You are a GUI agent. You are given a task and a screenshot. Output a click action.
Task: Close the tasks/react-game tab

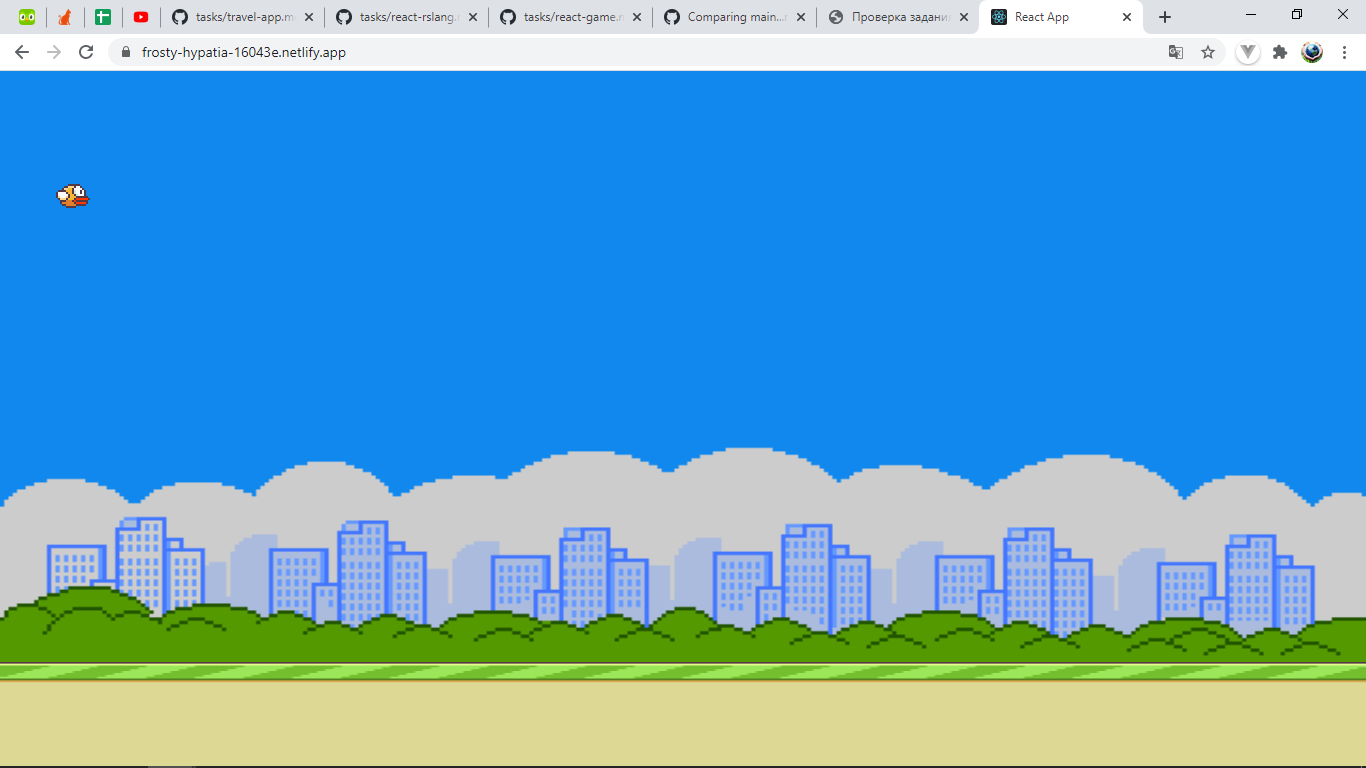coord(636,17)
